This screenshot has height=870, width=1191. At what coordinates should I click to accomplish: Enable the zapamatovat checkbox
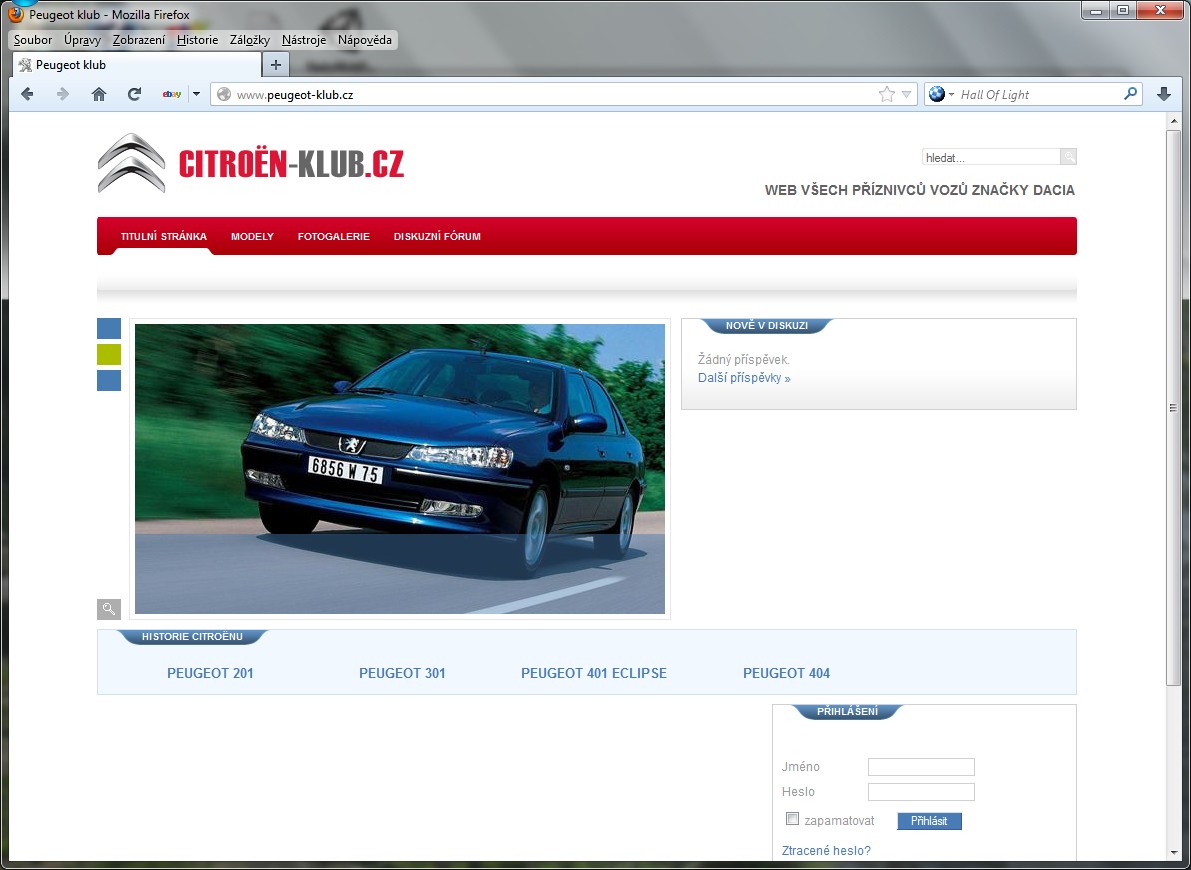coord(792,818)
